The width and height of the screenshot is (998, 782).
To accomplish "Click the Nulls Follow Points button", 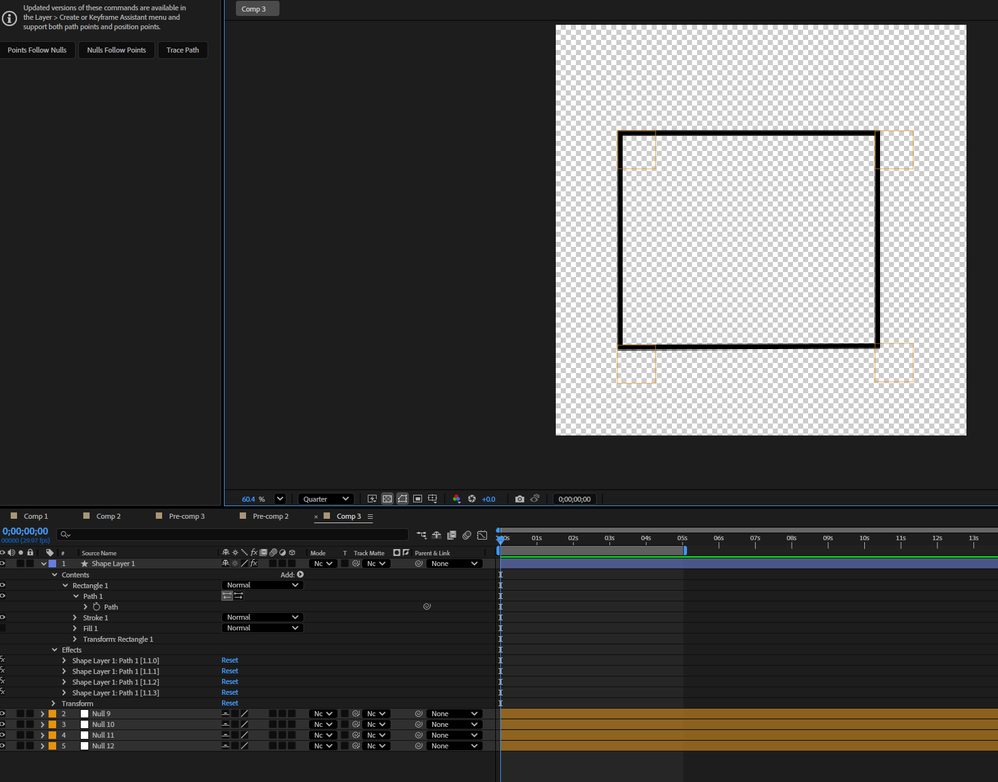I will click(116, 50).
